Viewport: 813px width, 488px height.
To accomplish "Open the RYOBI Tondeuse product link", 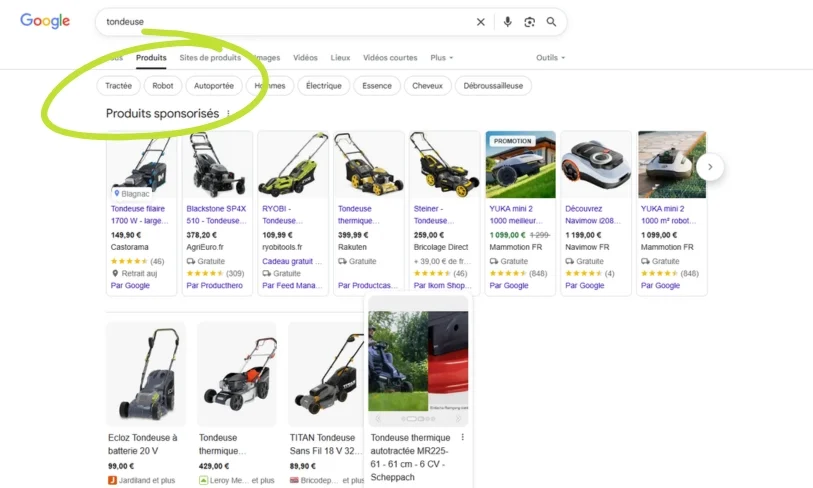I will (283, 215).
